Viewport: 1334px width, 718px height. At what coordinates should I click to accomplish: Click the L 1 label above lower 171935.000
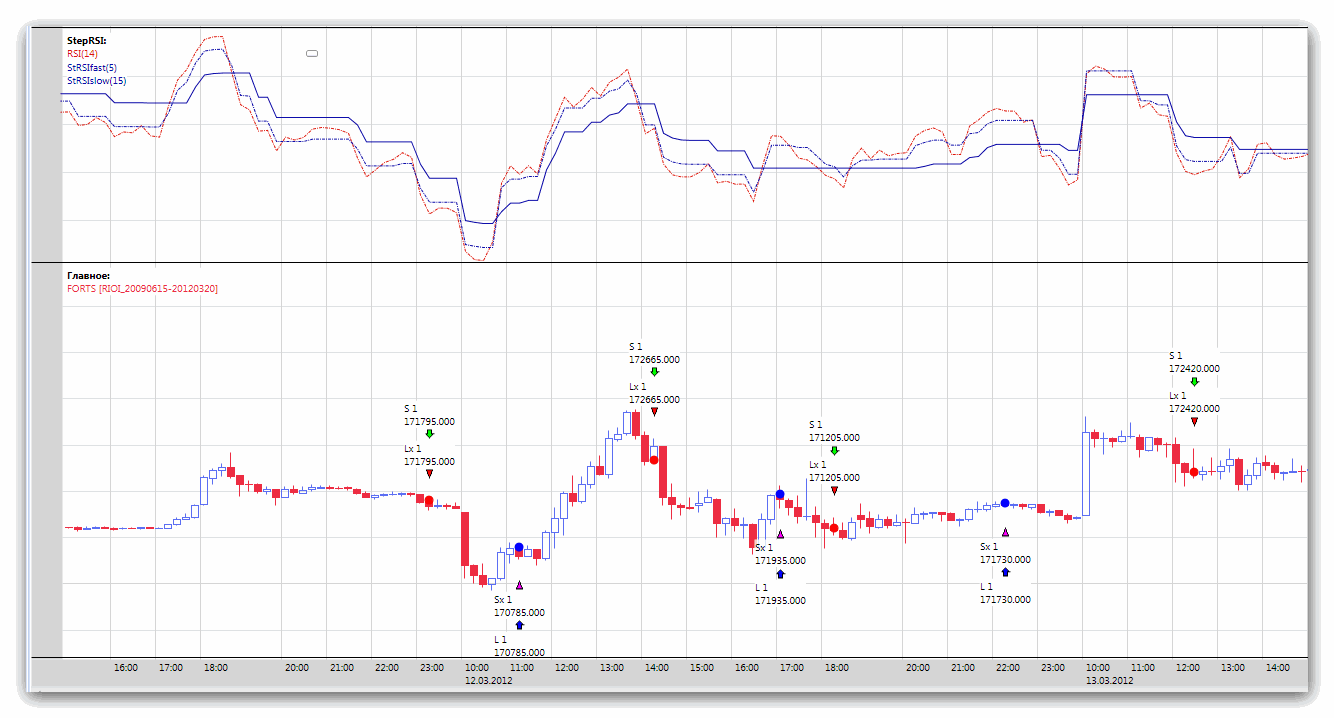(762, 588)
